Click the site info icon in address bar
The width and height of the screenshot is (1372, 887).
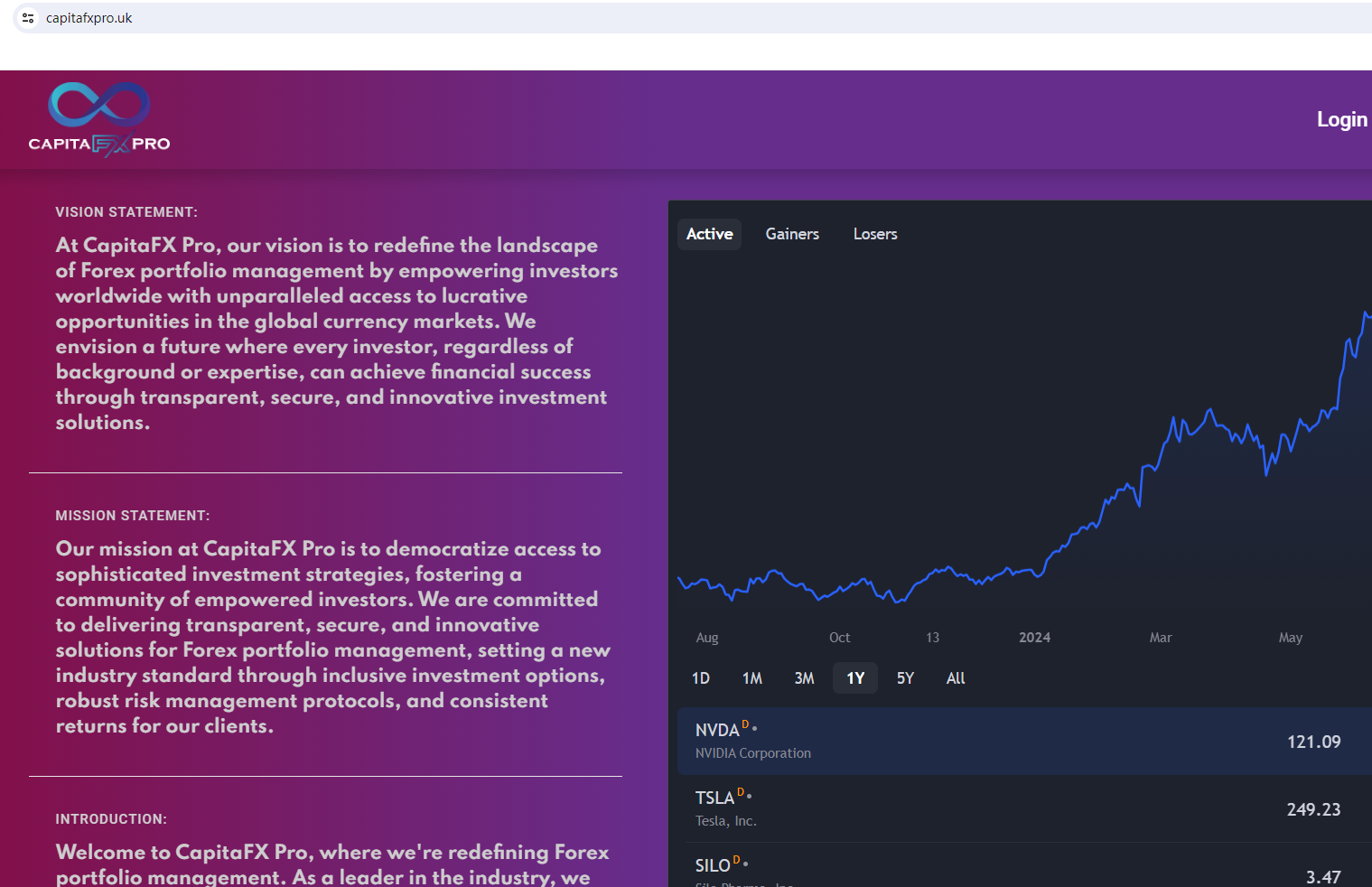click(x=28, y=18)
